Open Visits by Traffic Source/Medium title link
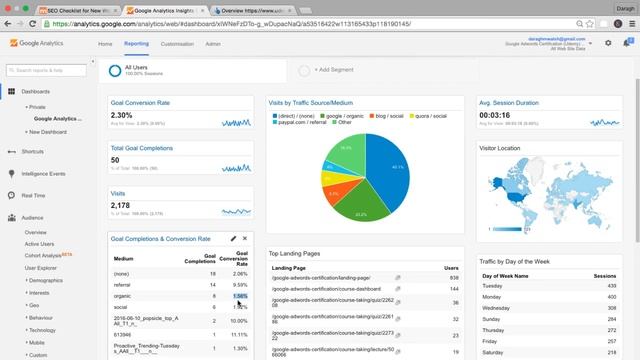This screenshot has width=640, height=360. 311,103
